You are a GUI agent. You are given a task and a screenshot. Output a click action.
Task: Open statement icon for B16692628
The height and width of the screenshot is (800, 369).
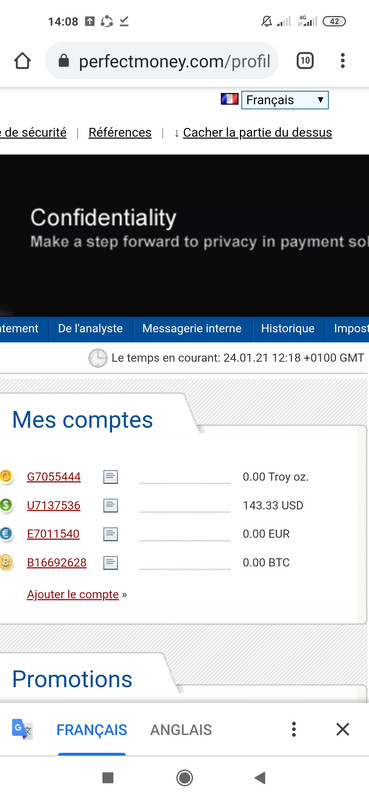[110, 563]
